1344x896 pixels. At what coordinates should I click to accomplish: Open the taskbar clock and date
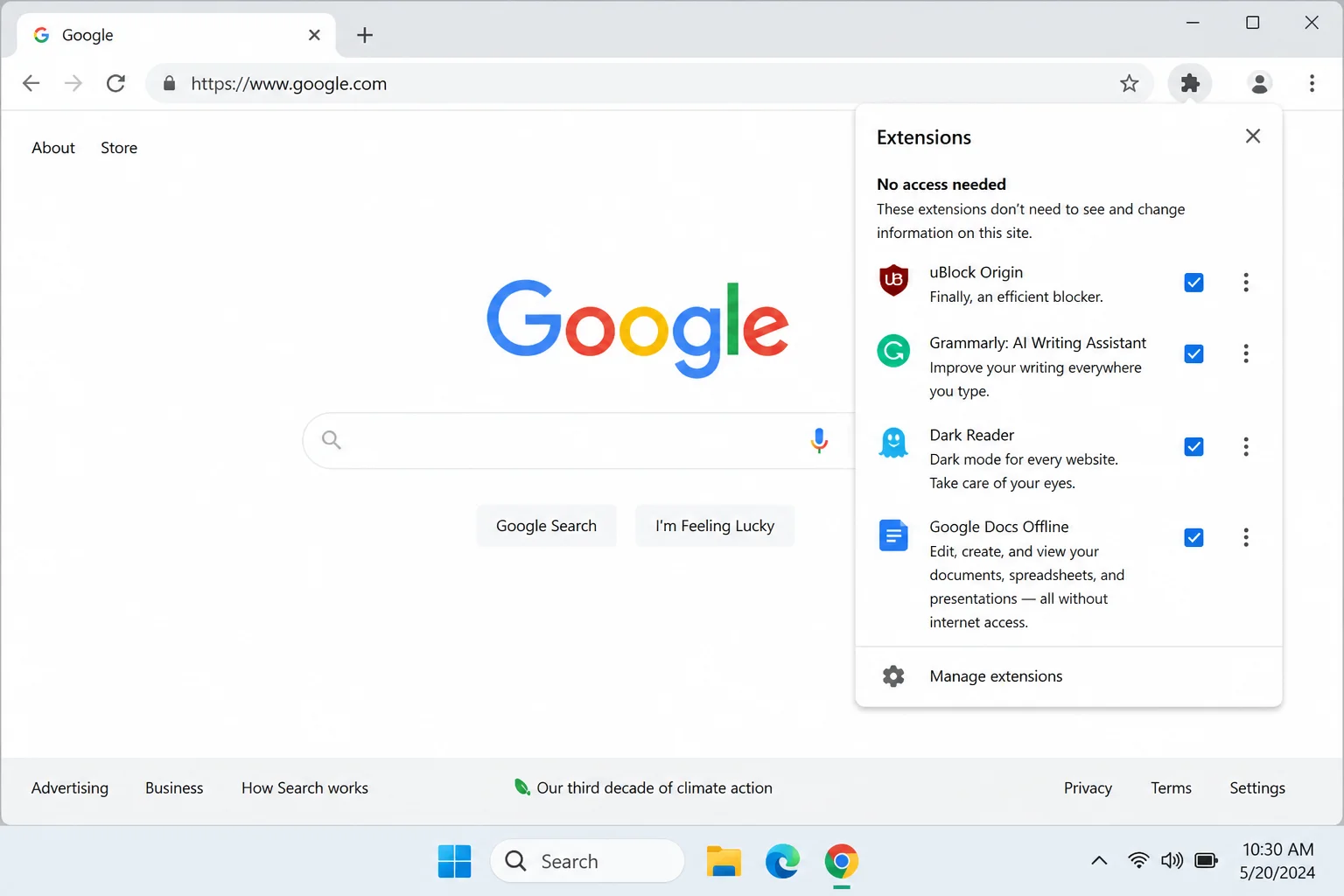pyautogui.click(x=1277, y=861)
